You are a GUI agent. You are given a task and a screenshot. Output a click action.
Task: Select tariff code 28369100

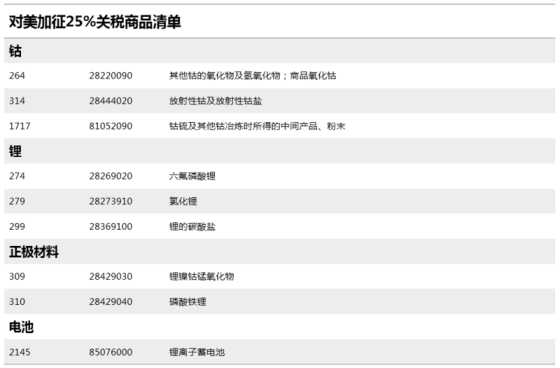pos(111,227)
